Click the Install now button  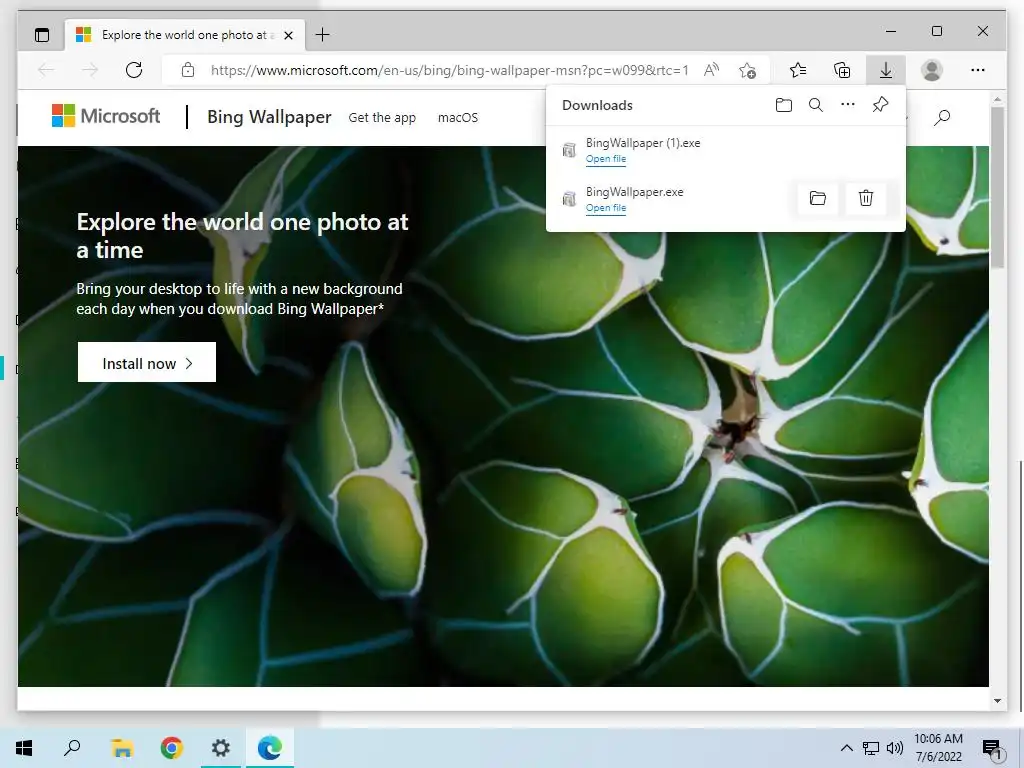click(x=147, y=362)
